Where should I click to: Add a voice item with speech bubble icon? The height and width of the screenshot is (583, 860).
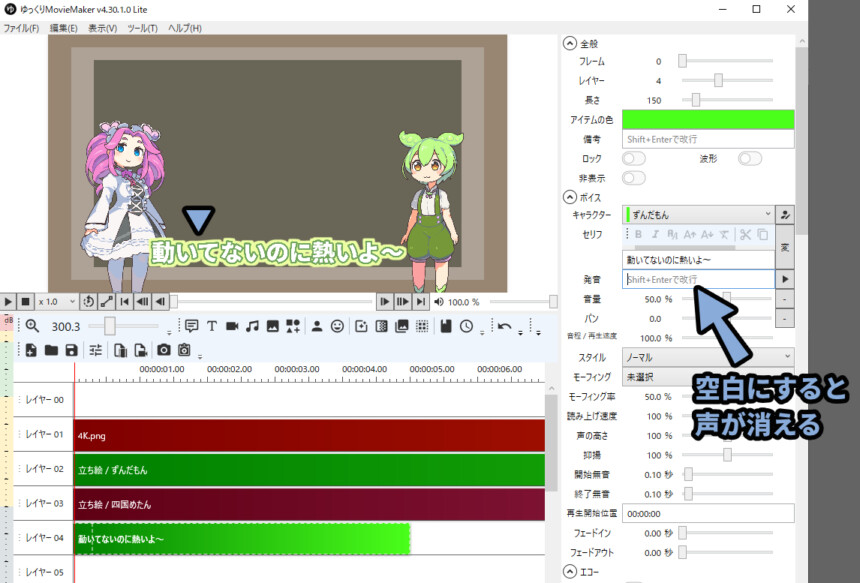(191, 326)
